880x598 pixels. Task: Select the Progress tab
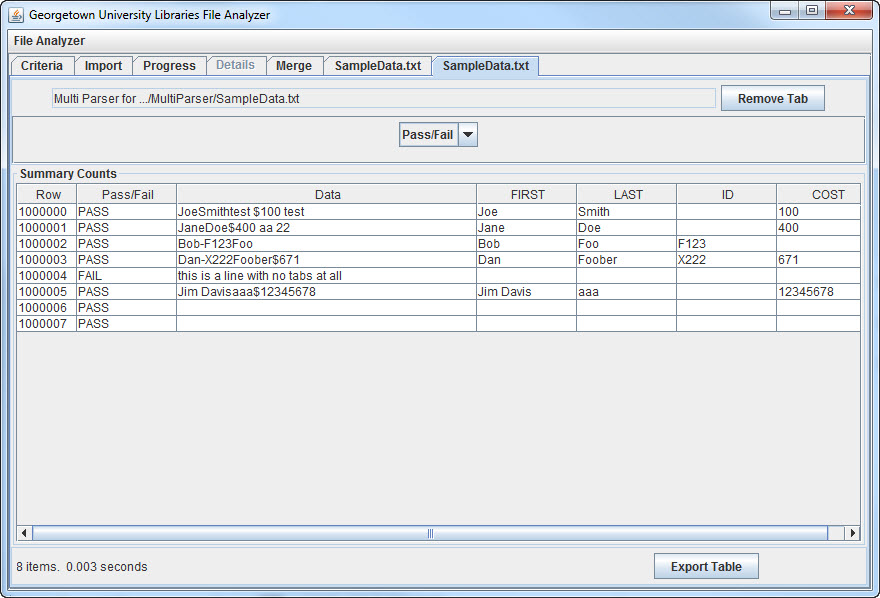169,66
